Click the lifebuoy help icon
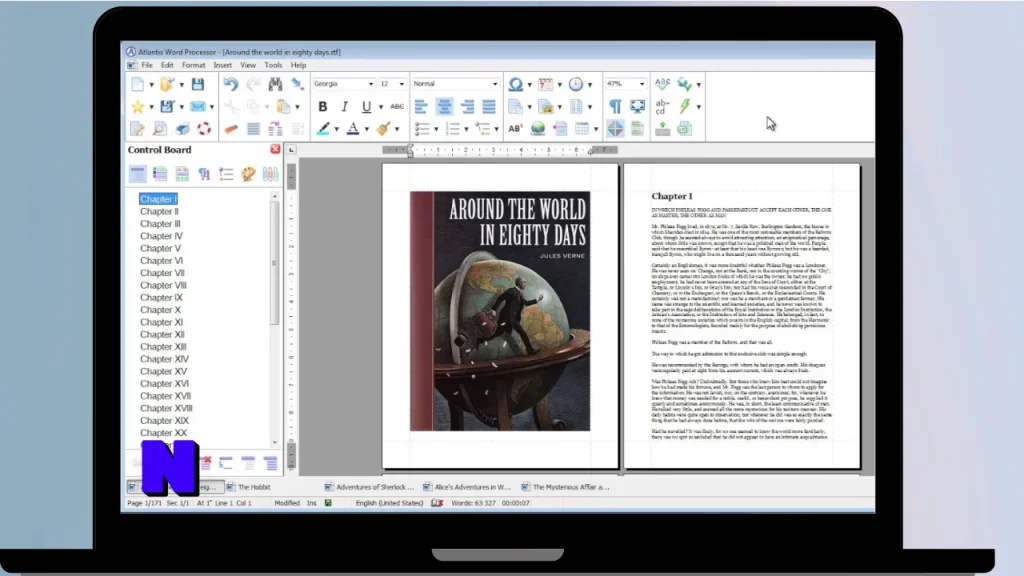 204,129
